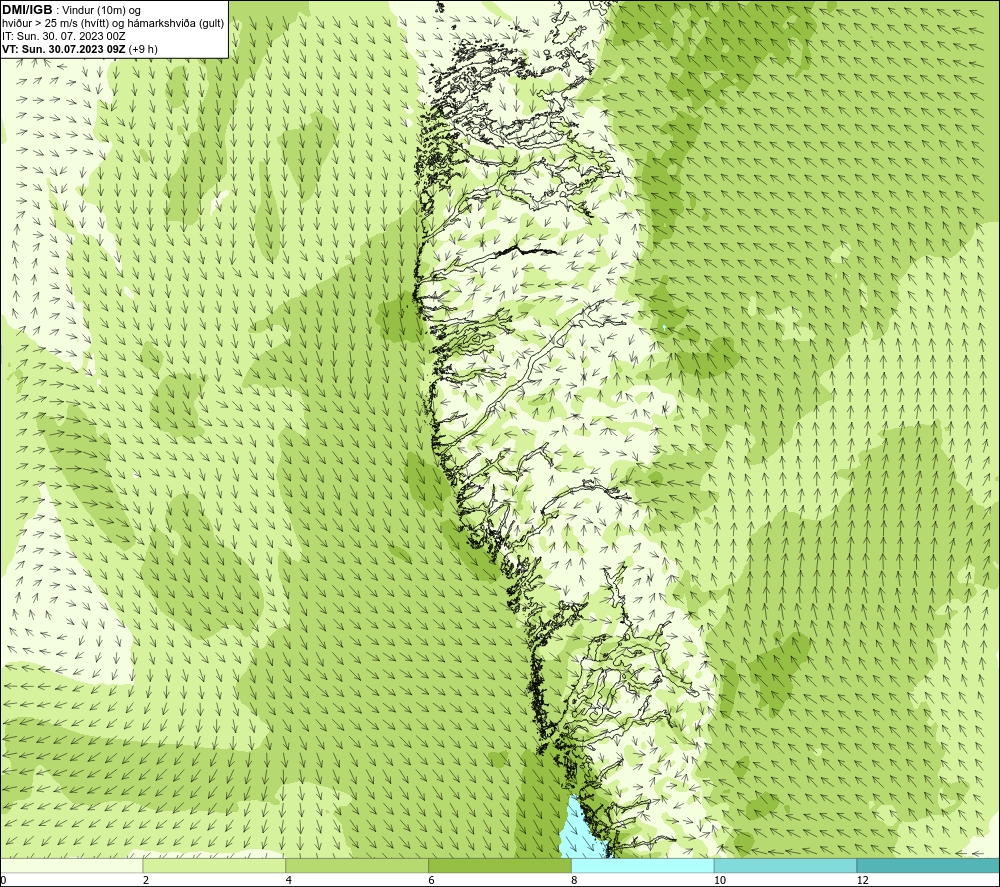
Task: Pick the light green 2–4 m/s color band
Action: [x=214, y=865]
